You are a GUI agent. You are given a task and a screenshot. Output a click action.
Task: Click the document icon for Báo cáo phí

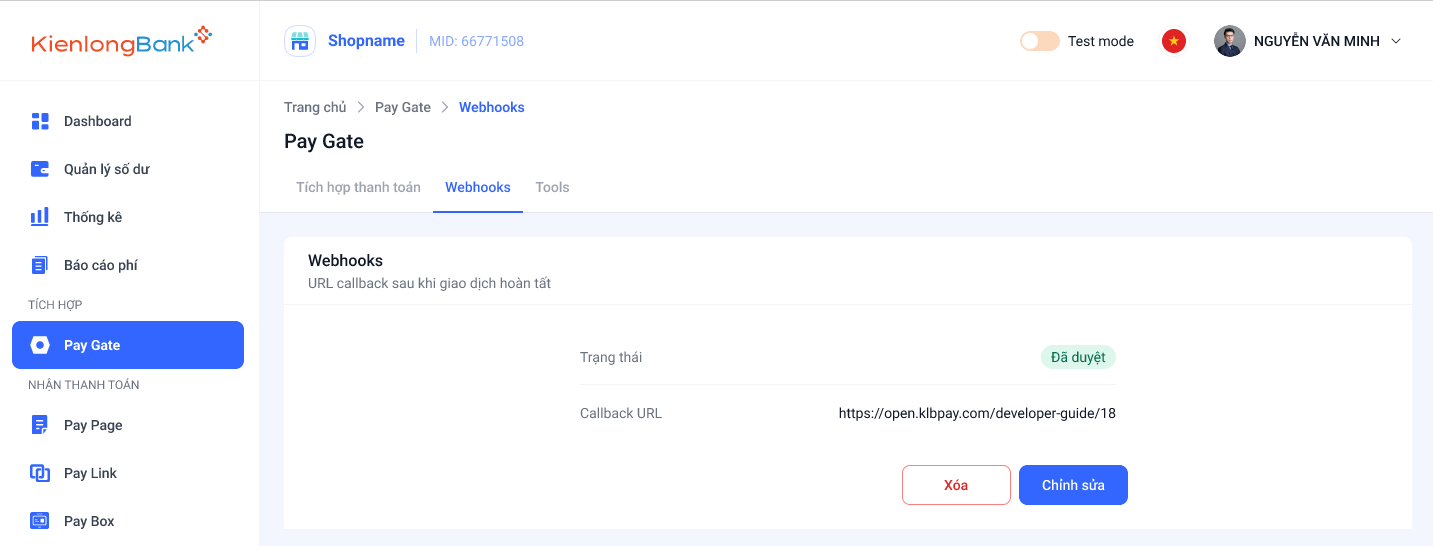pyautogui.click(x=40, y=265)
